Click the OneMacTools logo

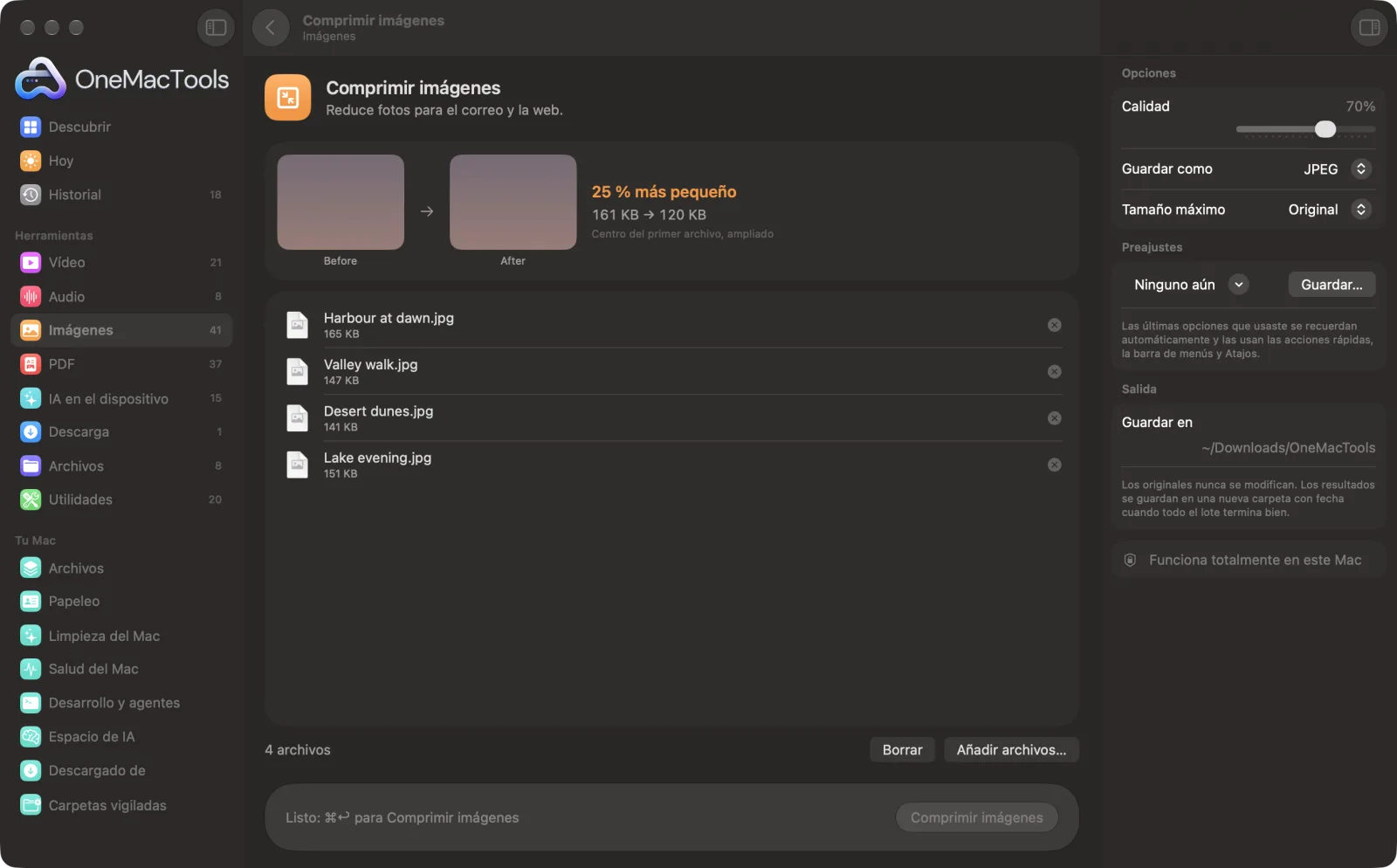pyautogui.click(x=121, y=79)
